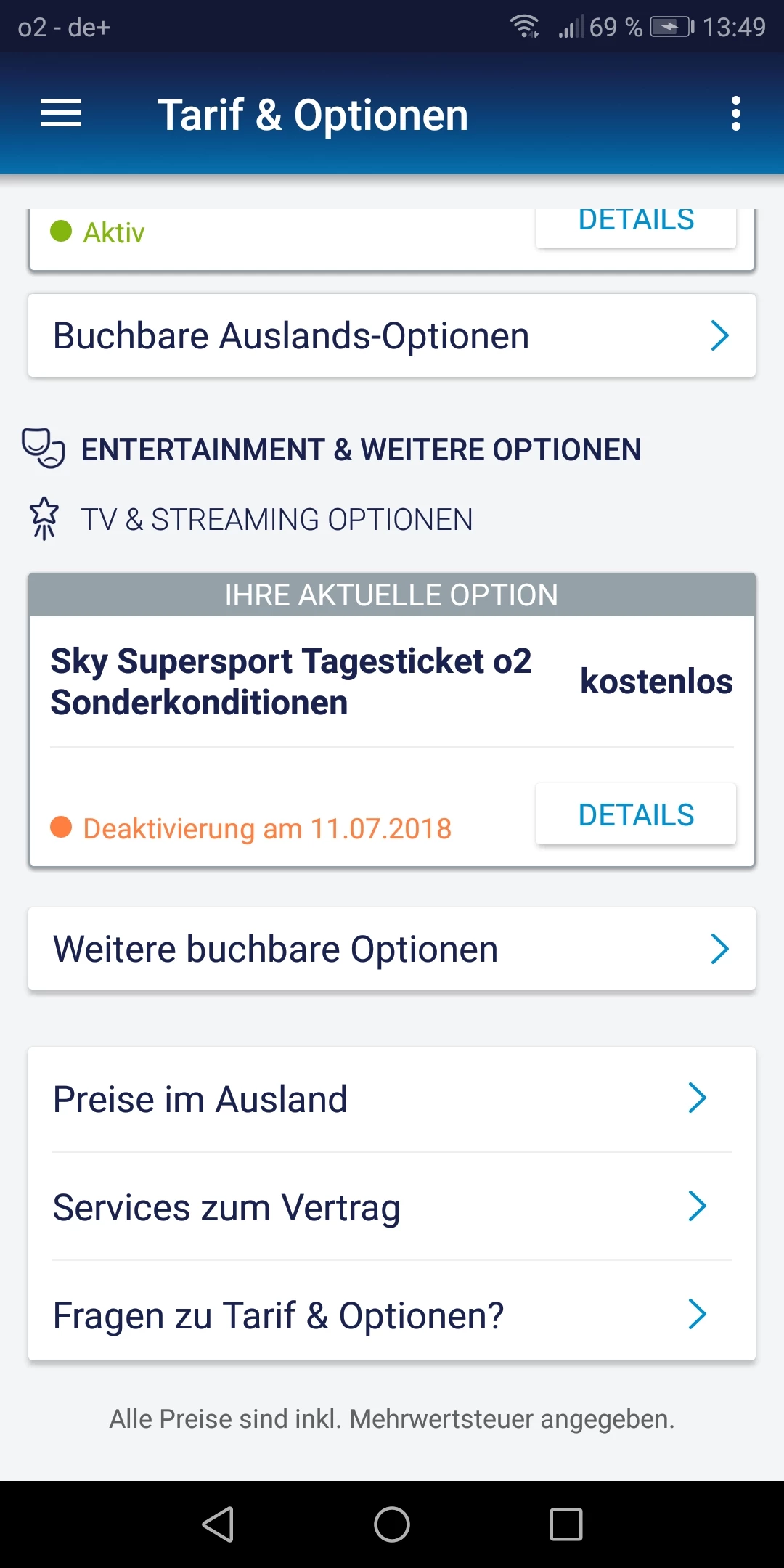Image resolution: width=784 pixels, height=1568 pixels.
Task: Open the three-dot overflow menu
Action: (x=735, y=113)
